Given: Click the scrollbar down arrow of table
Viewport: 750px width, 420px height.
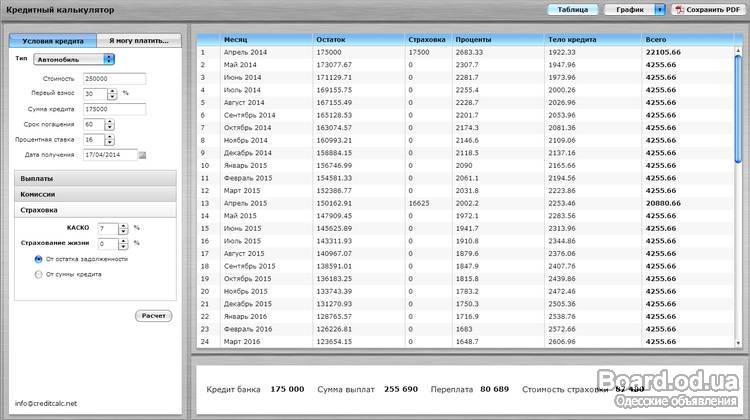Looking at the screenshot, I should 738,343.
